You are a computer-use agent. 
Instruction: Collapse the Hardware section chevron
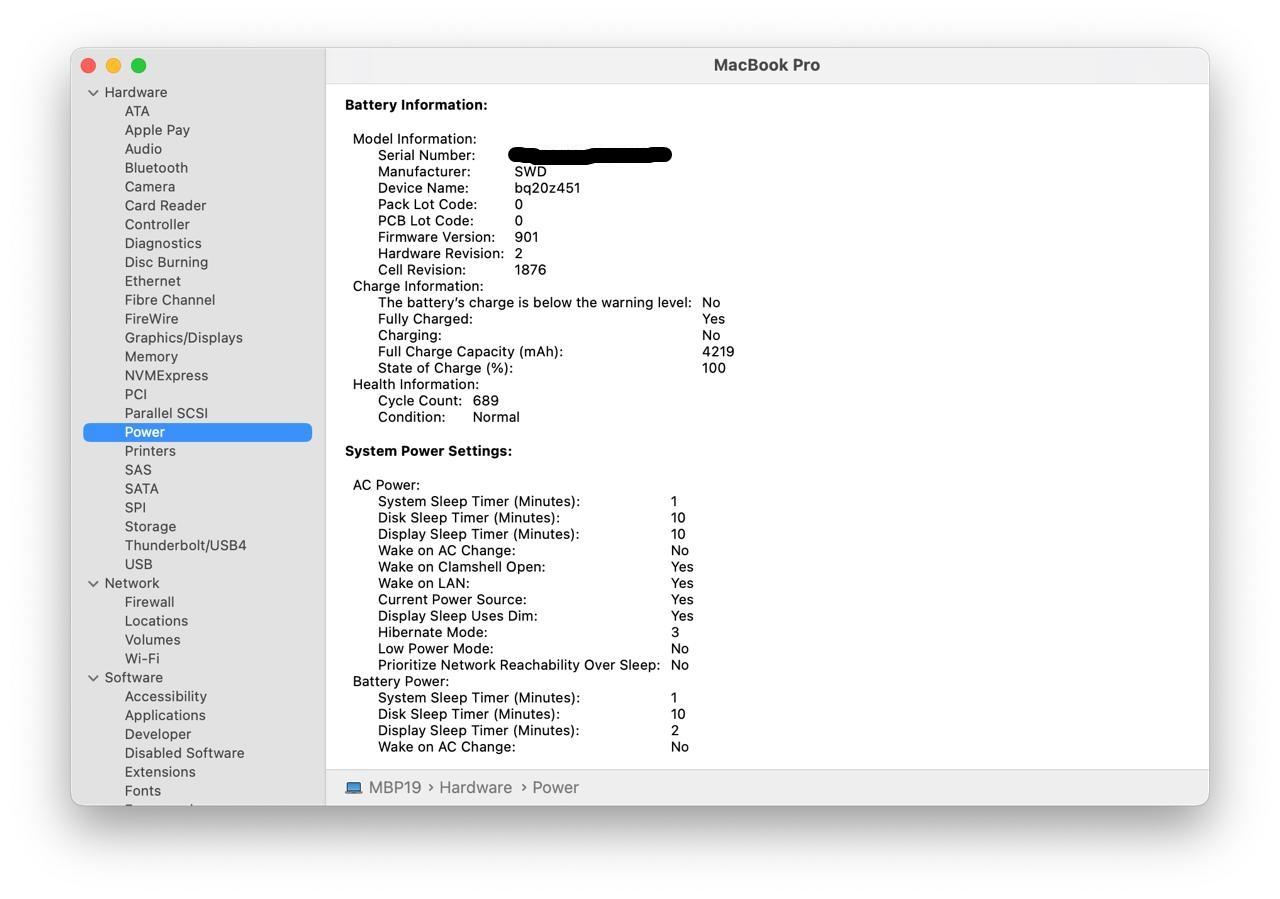(x=93, y=93)
